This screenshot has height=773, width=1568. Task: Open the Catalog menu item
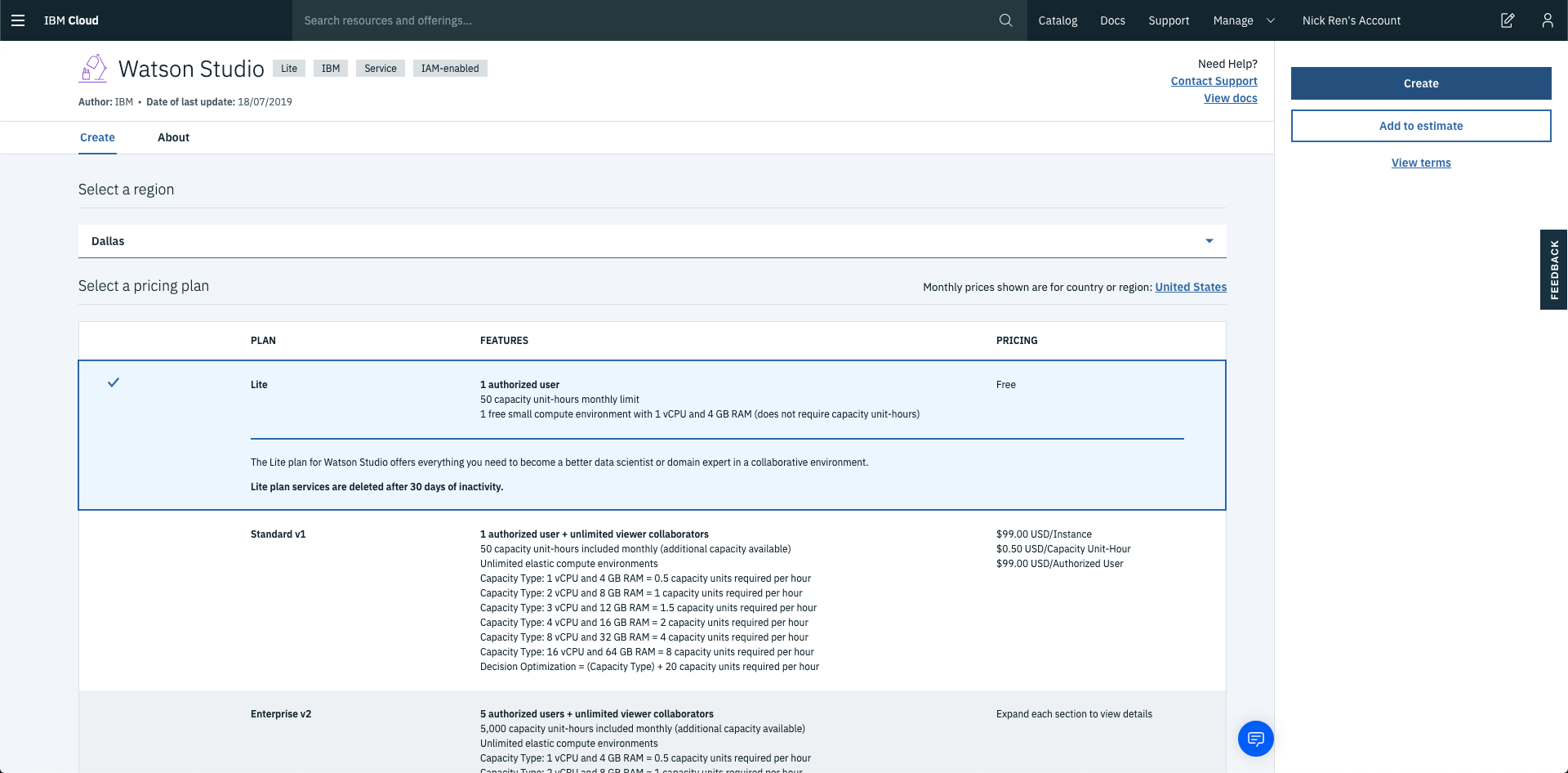click(1058, 20)
